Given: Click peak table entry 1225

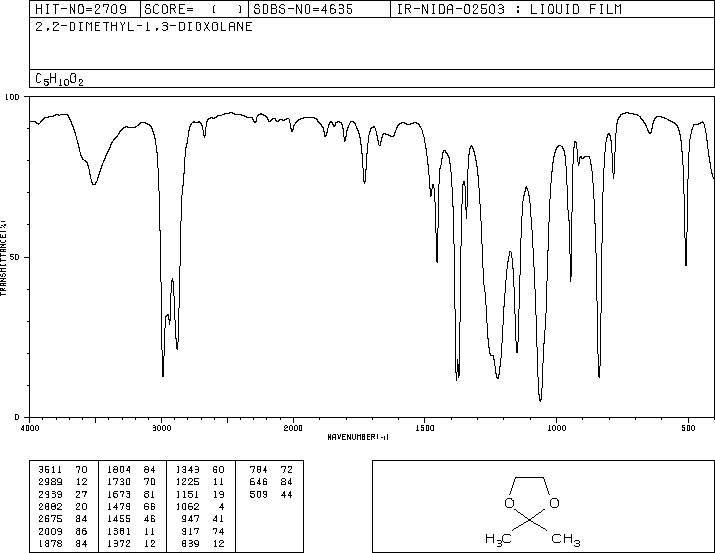Looking at the screenshot, I should 188,482.
